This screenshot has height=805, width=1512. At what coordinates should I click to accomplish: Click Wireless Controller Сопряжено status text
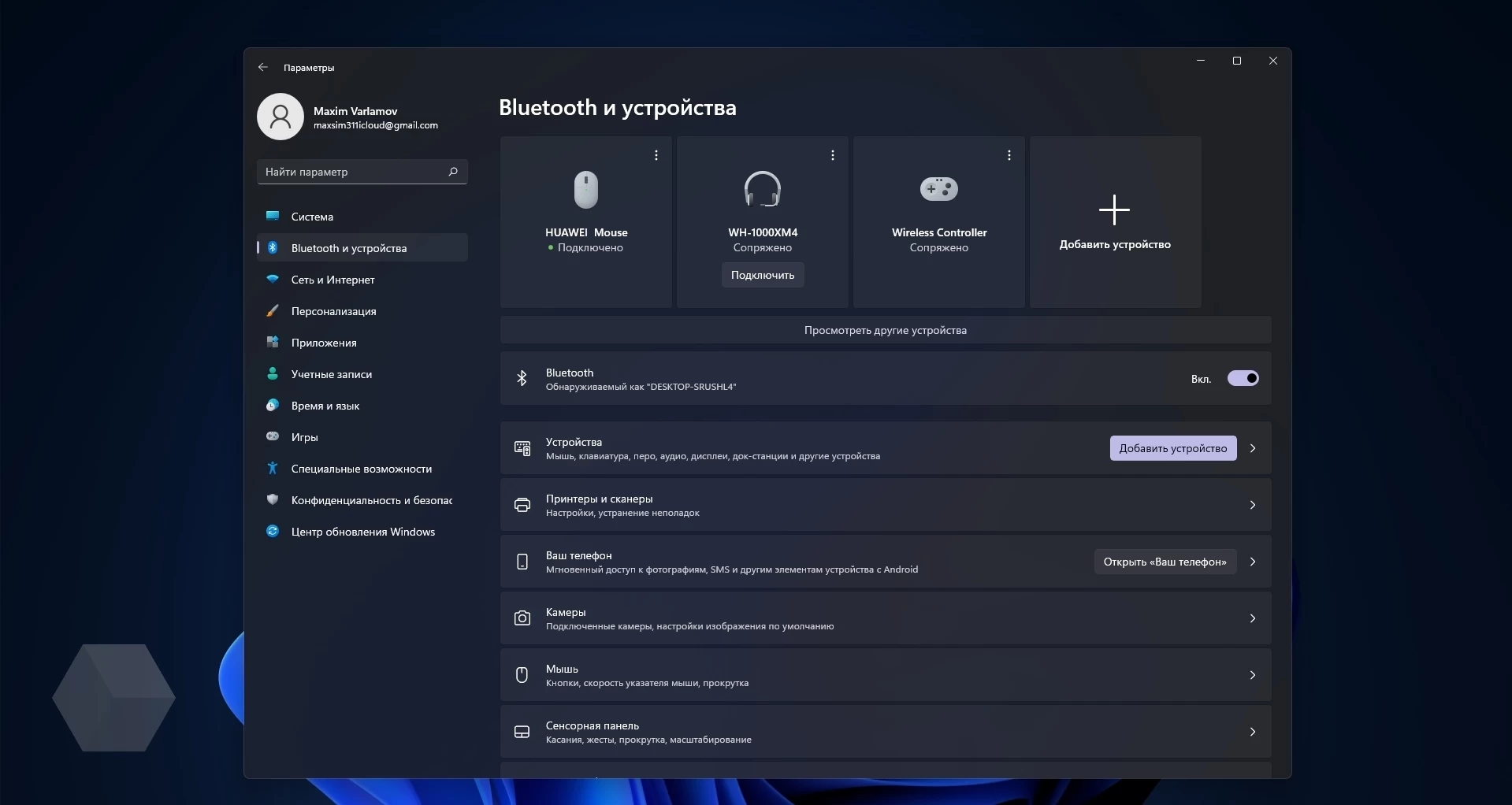(x=939, y=247)
